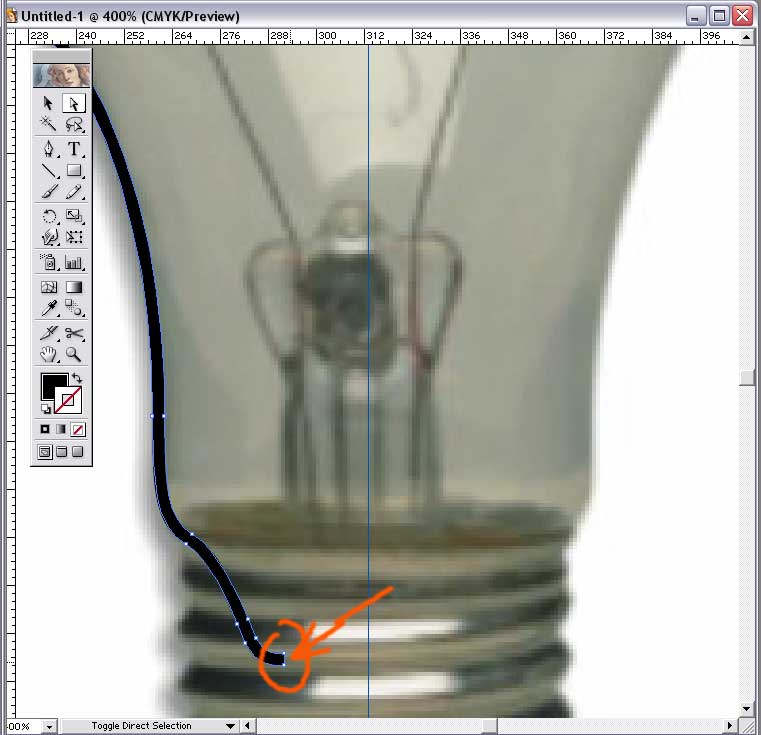Click horizontal scrollbar right arrow
Image resolution: width=761 pixels, height=735 pixels.
coord(729,726)
